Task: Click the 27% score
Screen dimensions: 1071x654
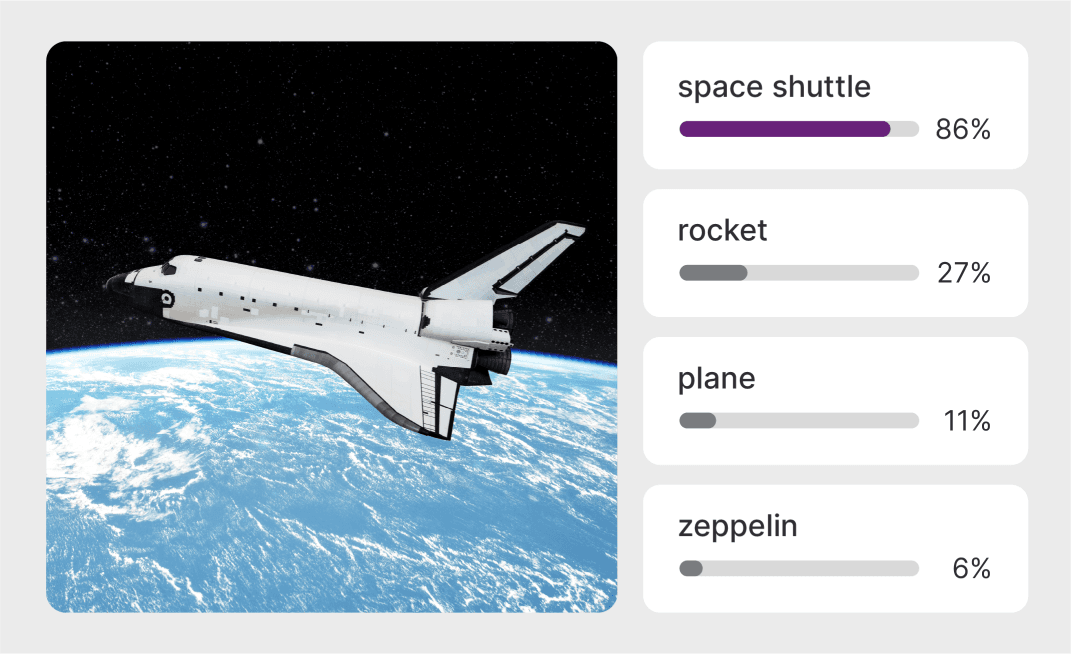Action: click(x=962, y=273)
